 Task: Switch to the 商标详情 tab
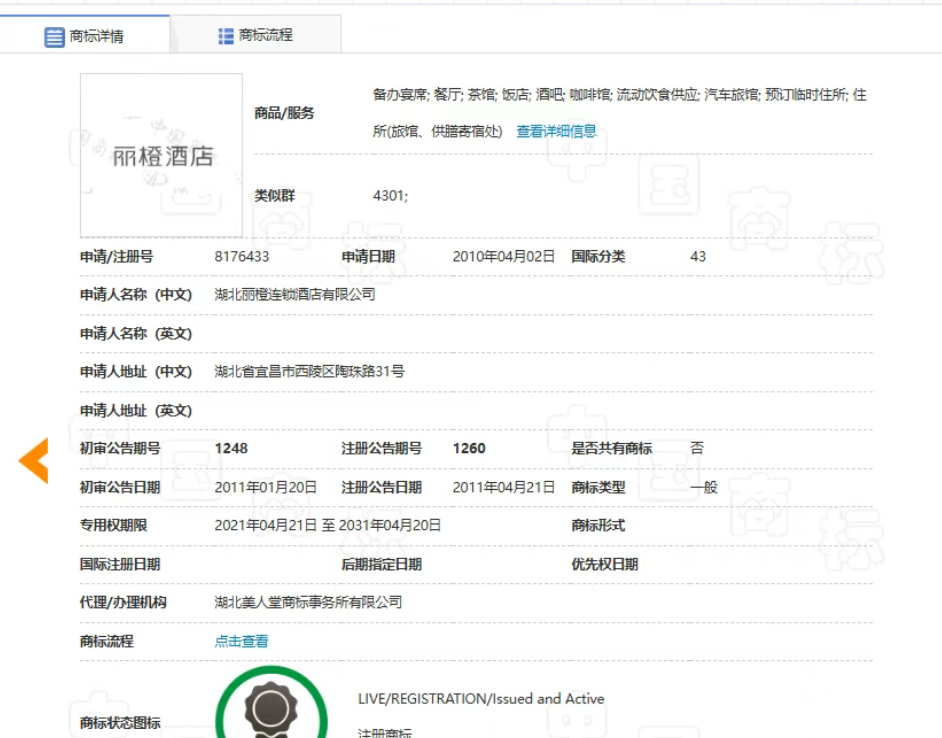pyautogui.click(x=85, y=35)
